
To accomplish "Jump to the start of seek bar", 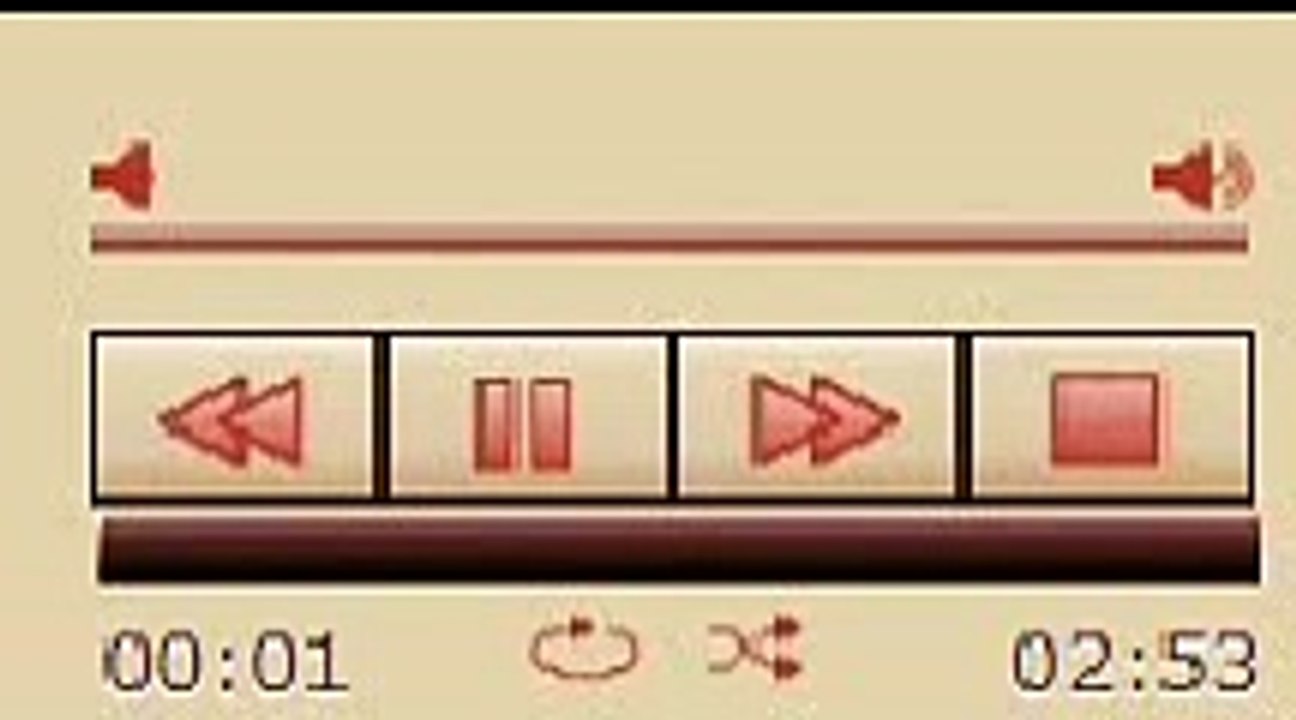I will pyautogui.click(x=102, y=549).
